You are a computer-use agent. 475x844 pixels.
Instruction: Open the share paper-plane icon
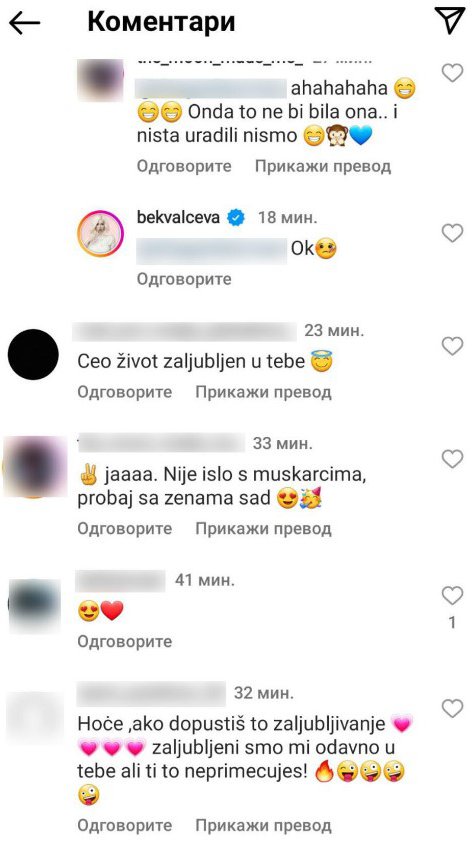point(449,22)
